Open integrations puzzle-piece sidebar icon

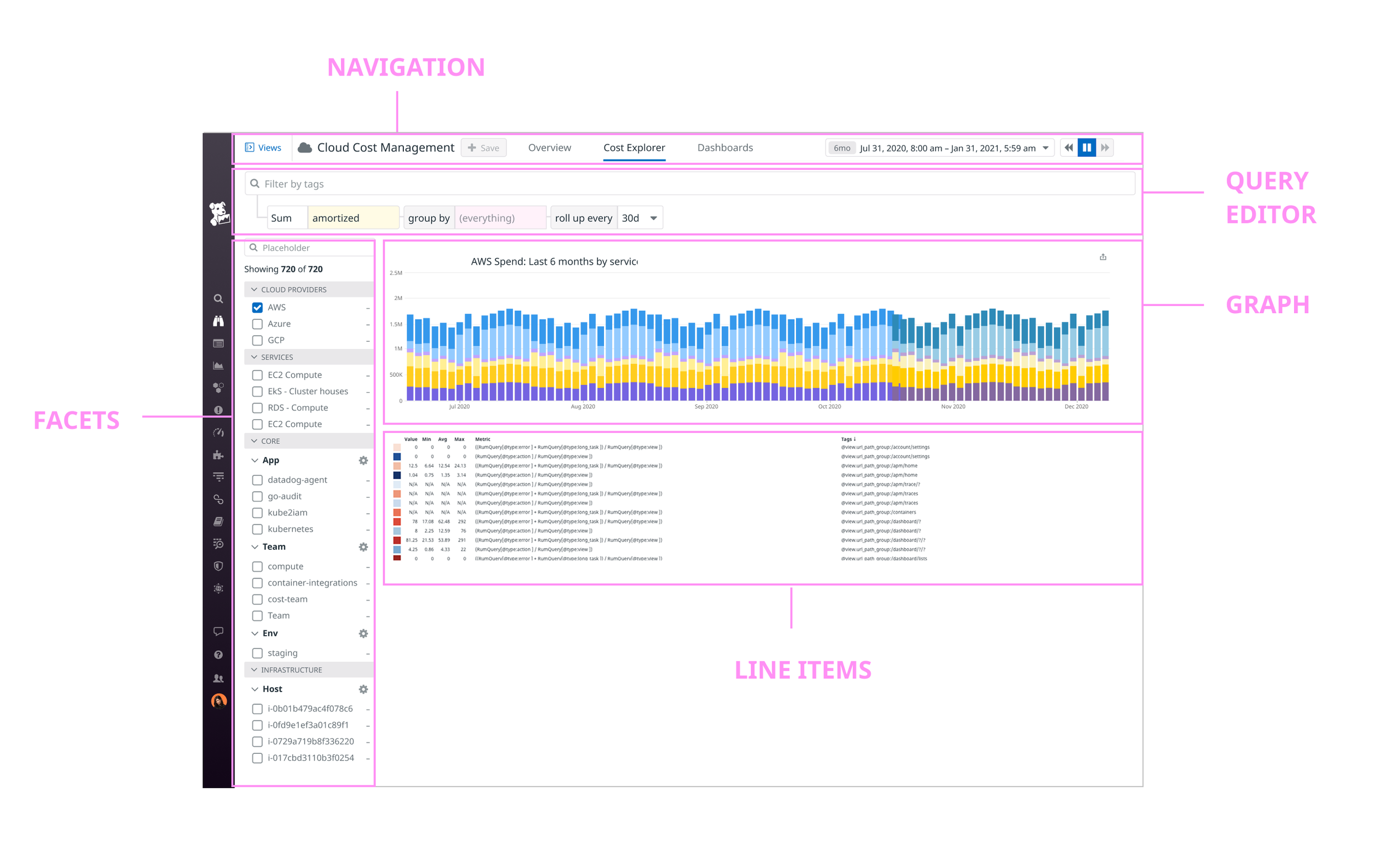218,455
